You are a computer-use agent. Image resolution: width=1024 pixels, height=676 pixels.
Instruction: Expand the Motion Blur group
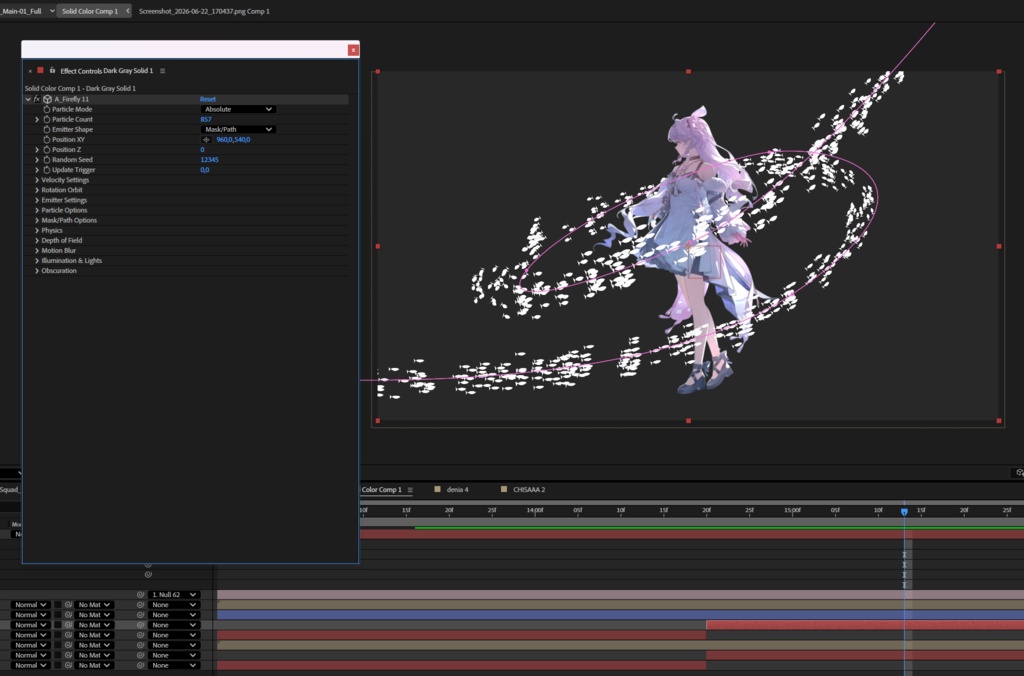37,250
